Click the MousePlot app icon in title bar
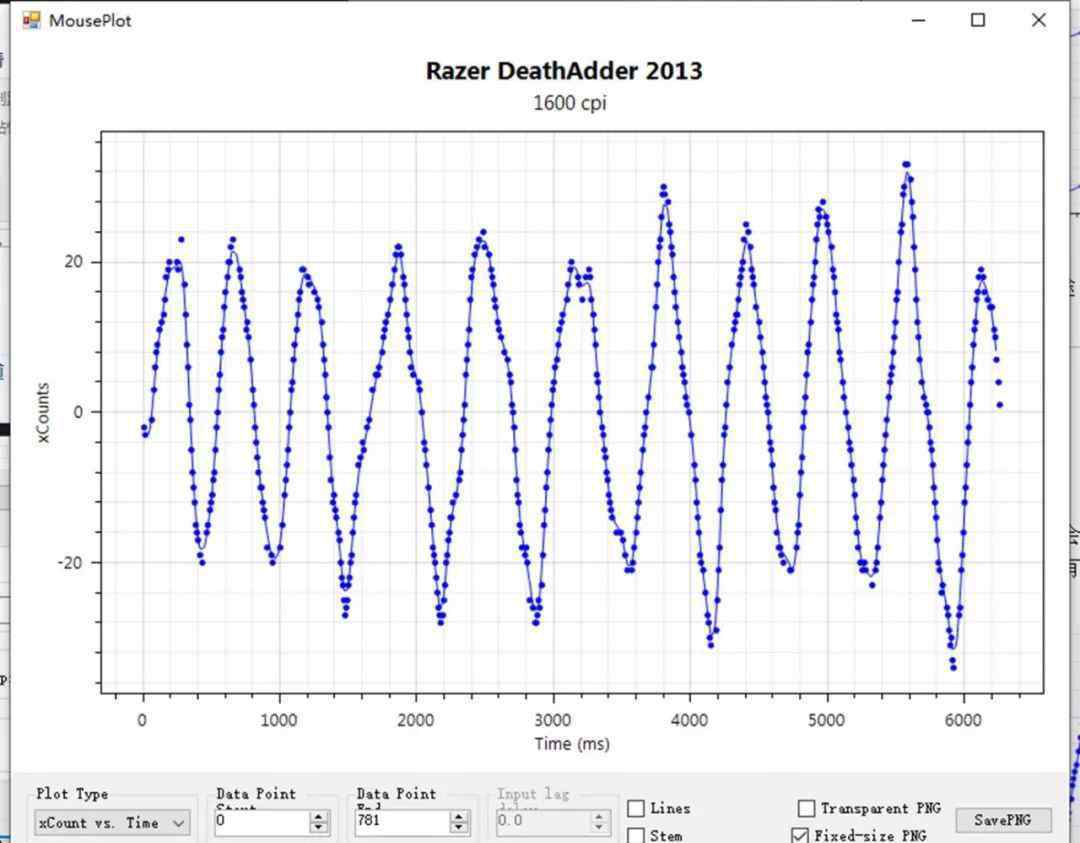Image resolution: width=1080 pixels, height=843 pixels. (x=31, y=20)
